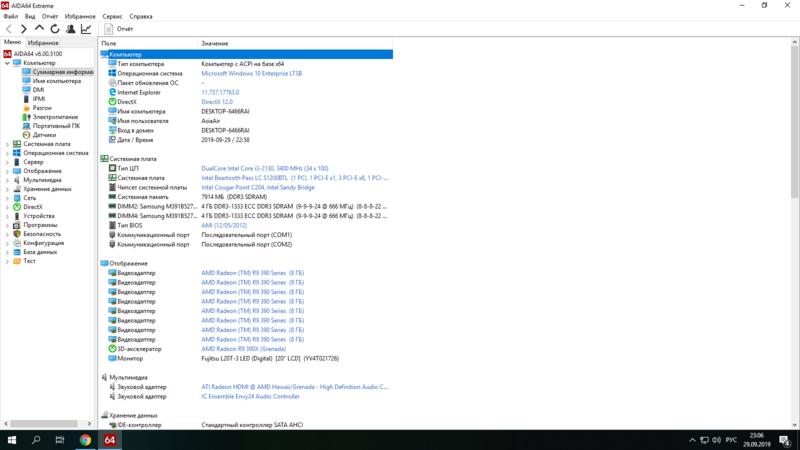Switch to the Меню sidebar tab
Image resolution: width=800 pixels, height=450 pixels.
click(x=12, y=42)
